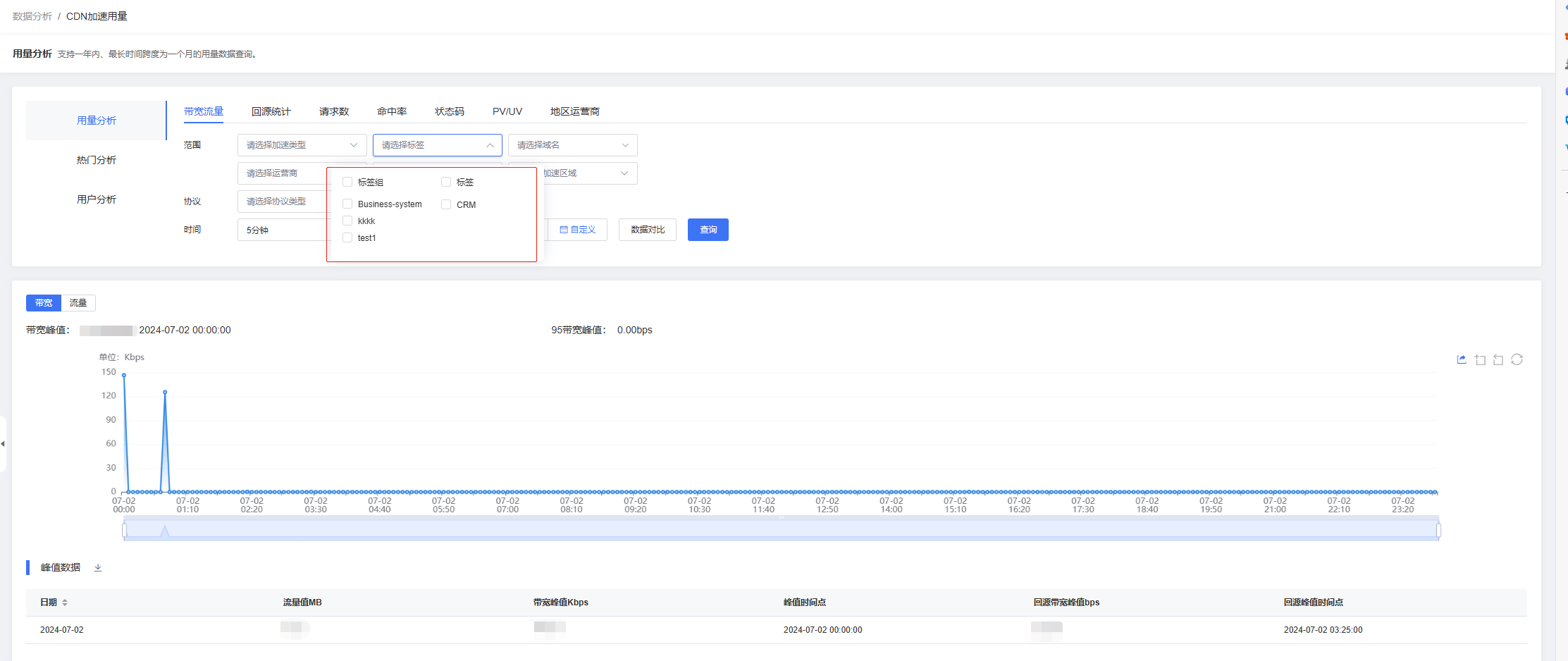The image size is (1568, 661).
Task: Click the chart export/save image icon
Action: pos(1462,359)
